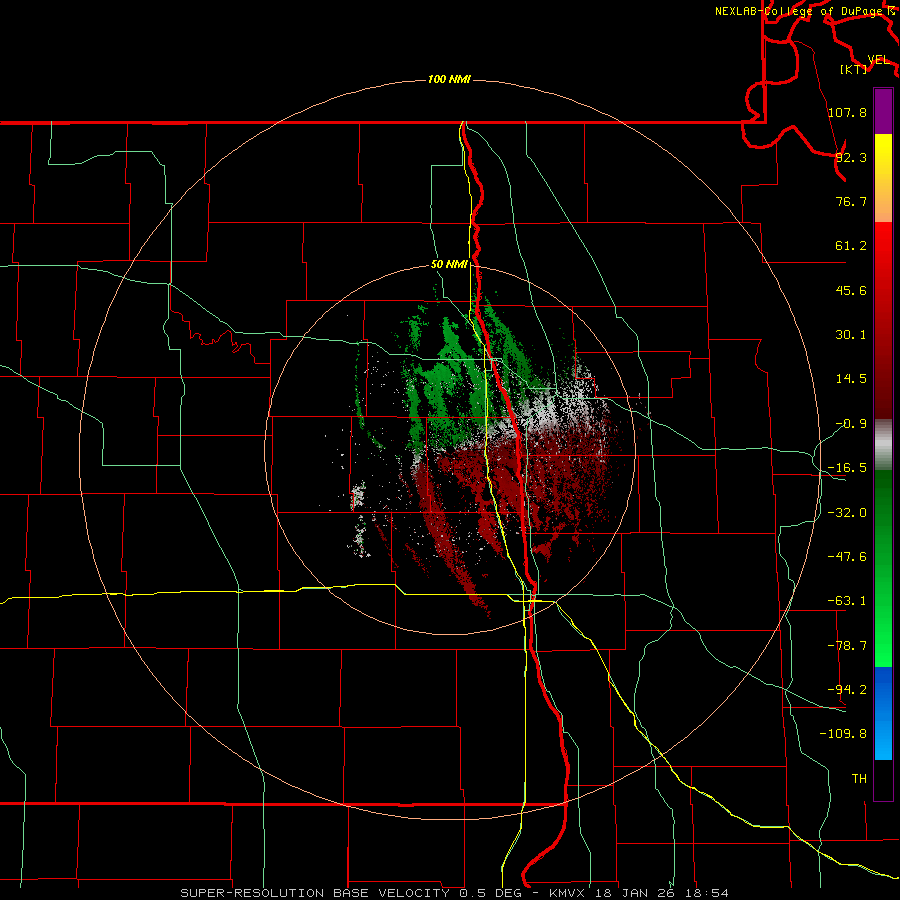This screenshot has width=900, height=900.
Task: Click the 30.1 legend value
Action: point(851,335)
